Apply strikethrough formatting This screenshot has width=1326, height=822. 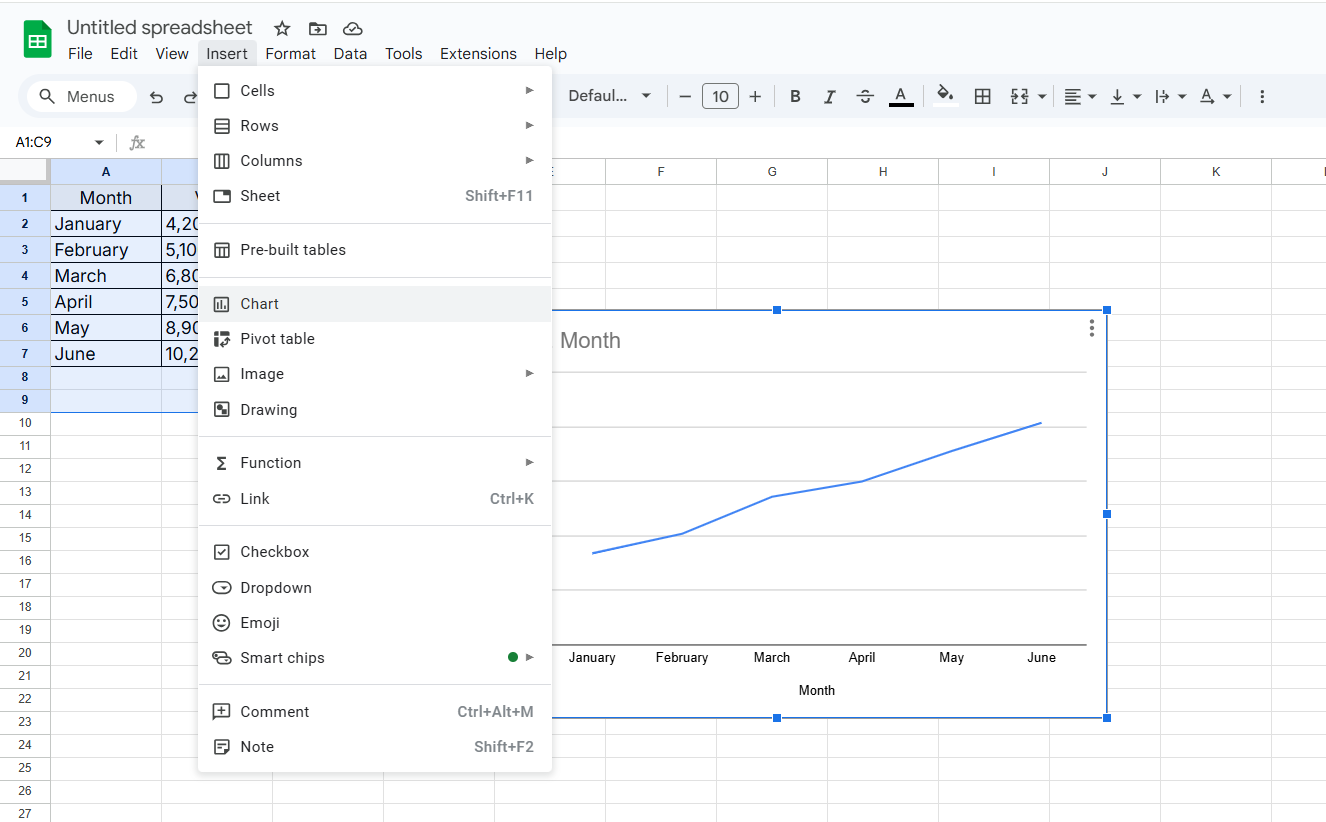[x=865, y=96]
